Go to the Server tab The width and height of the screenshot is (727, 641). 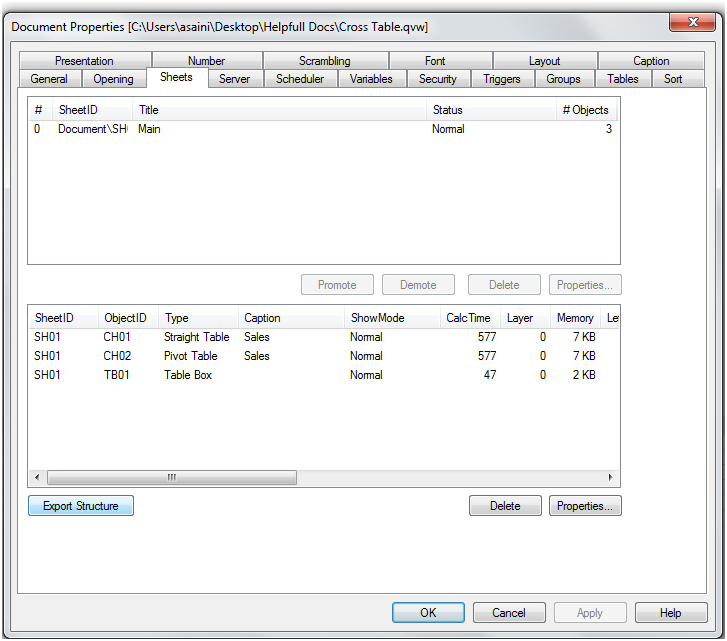point(234,79)
